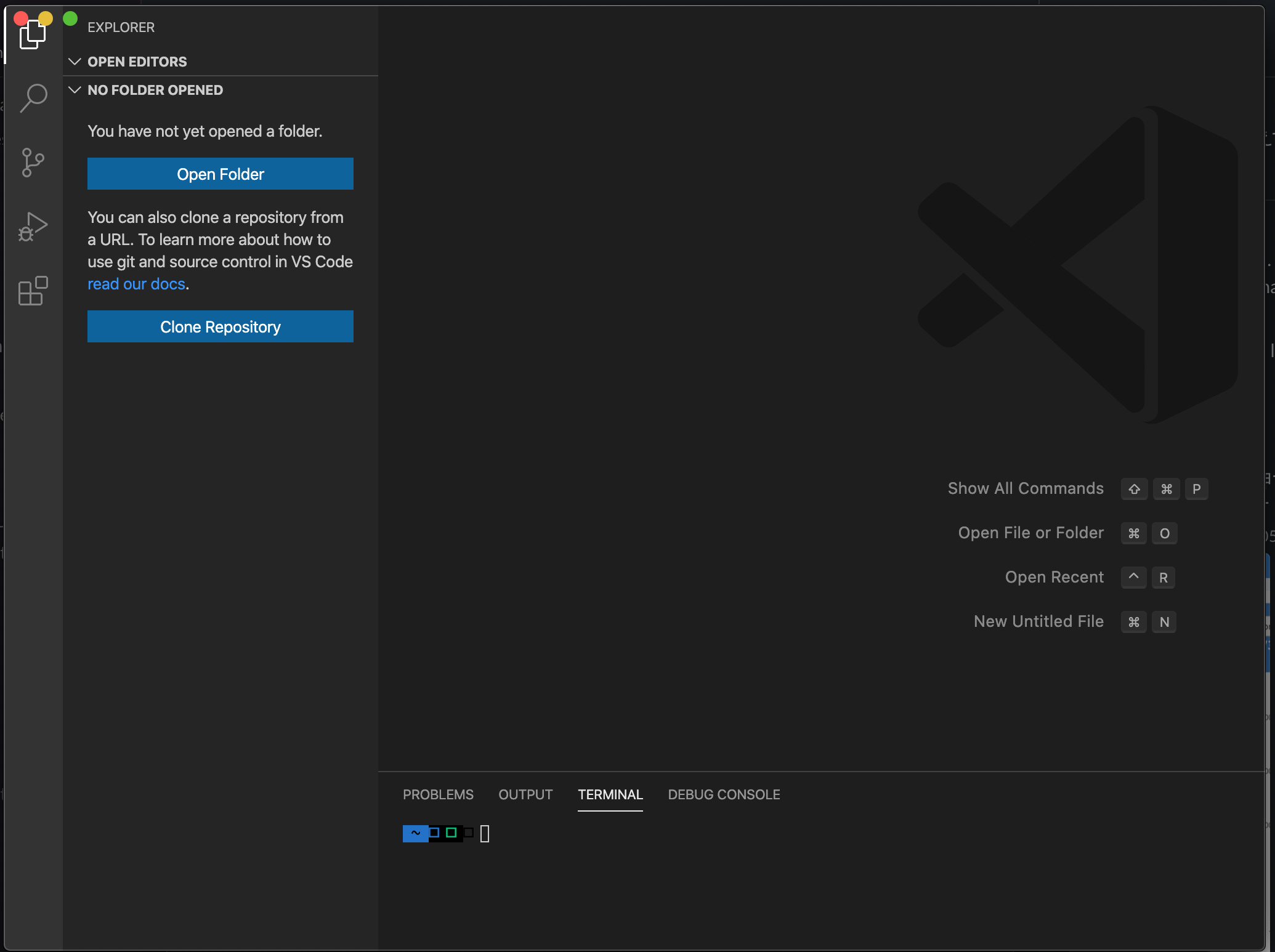1275x952 pixels.
Task: Click the Open Folder button
Action: [221, 174]
